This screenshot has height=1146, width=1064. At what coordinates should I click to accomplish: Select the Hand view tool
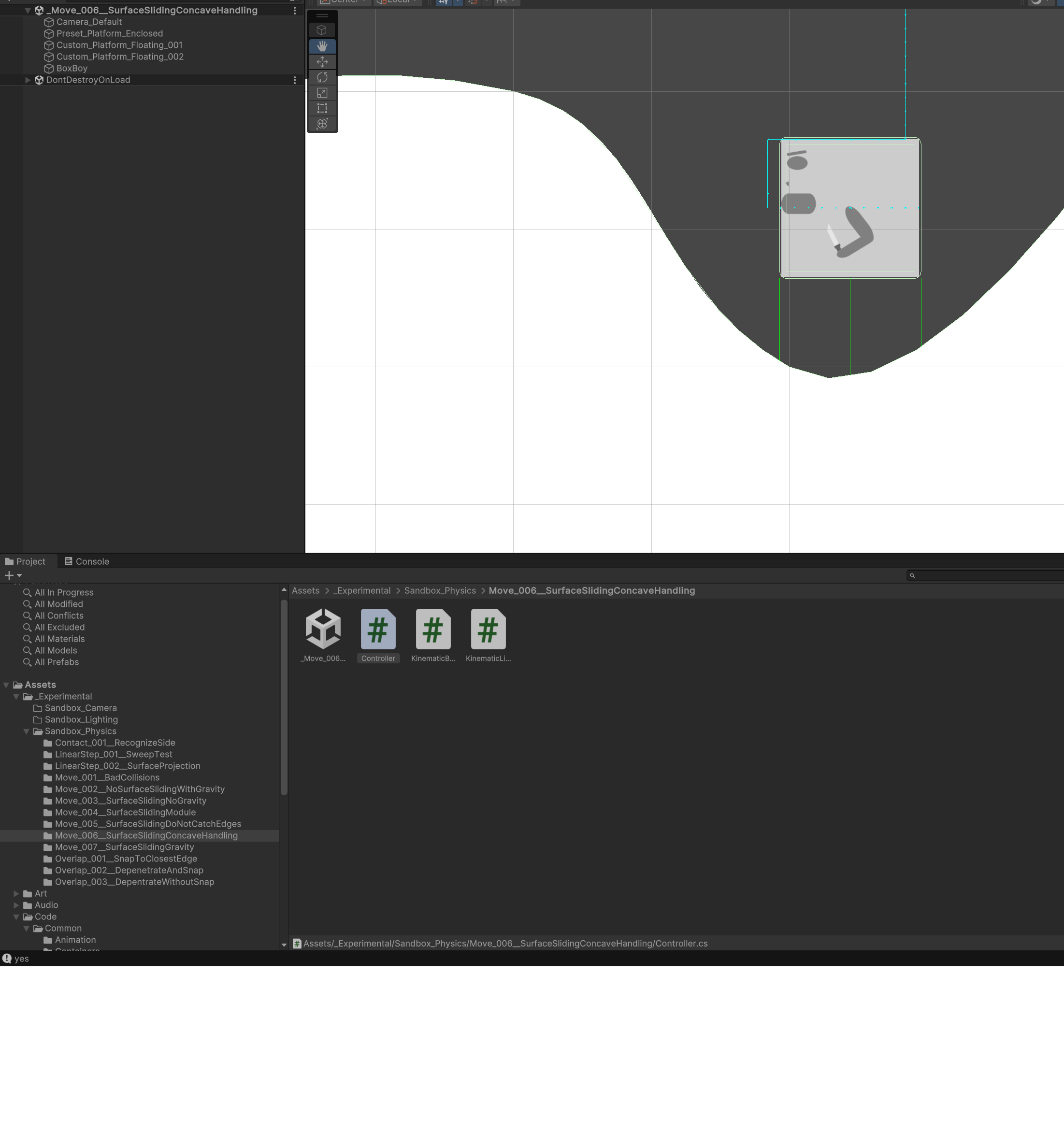pyautogui.click(x=322, y=46)
